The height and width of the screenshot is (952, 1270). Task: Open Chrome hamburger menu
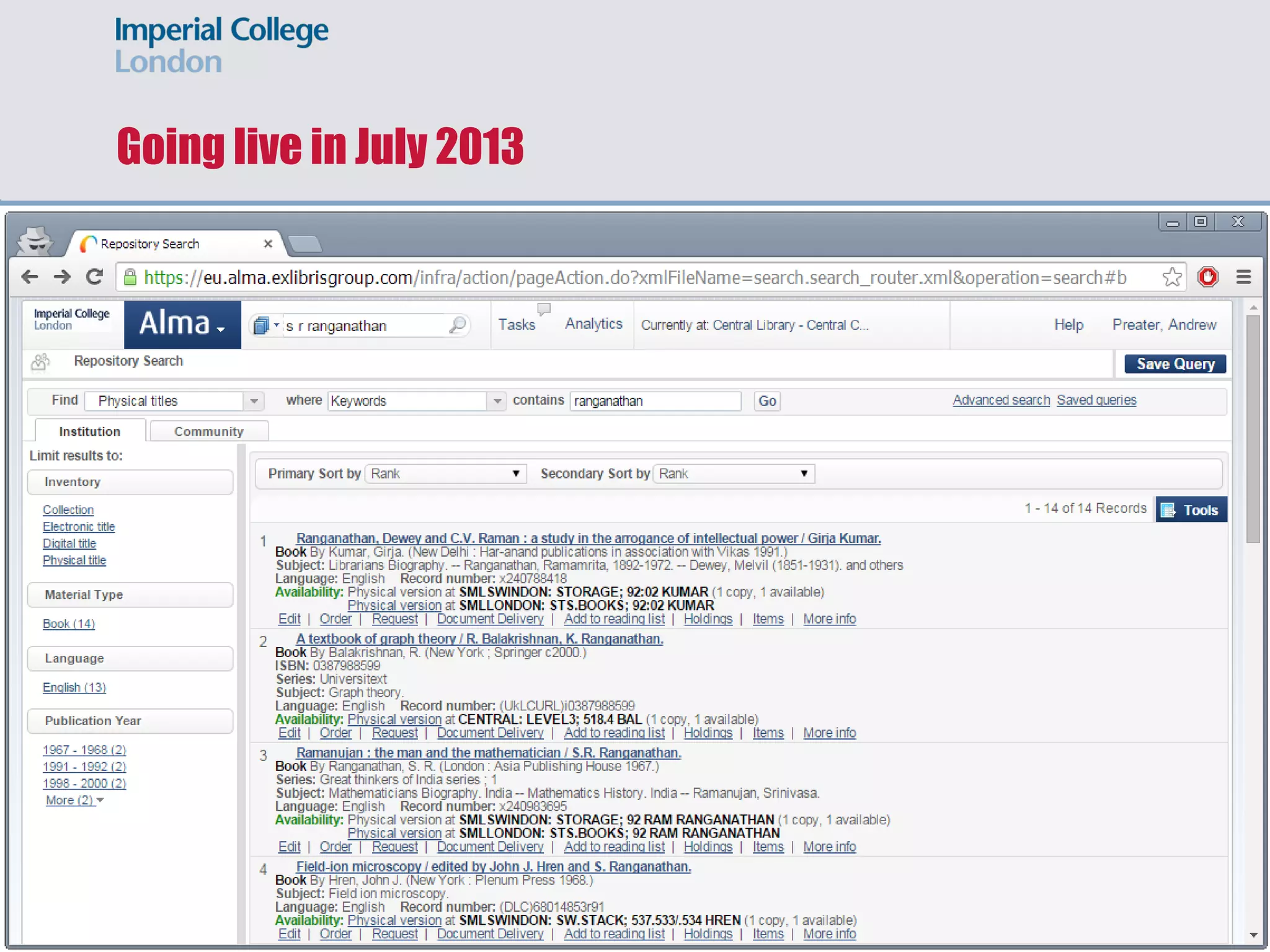[1243, 277]
